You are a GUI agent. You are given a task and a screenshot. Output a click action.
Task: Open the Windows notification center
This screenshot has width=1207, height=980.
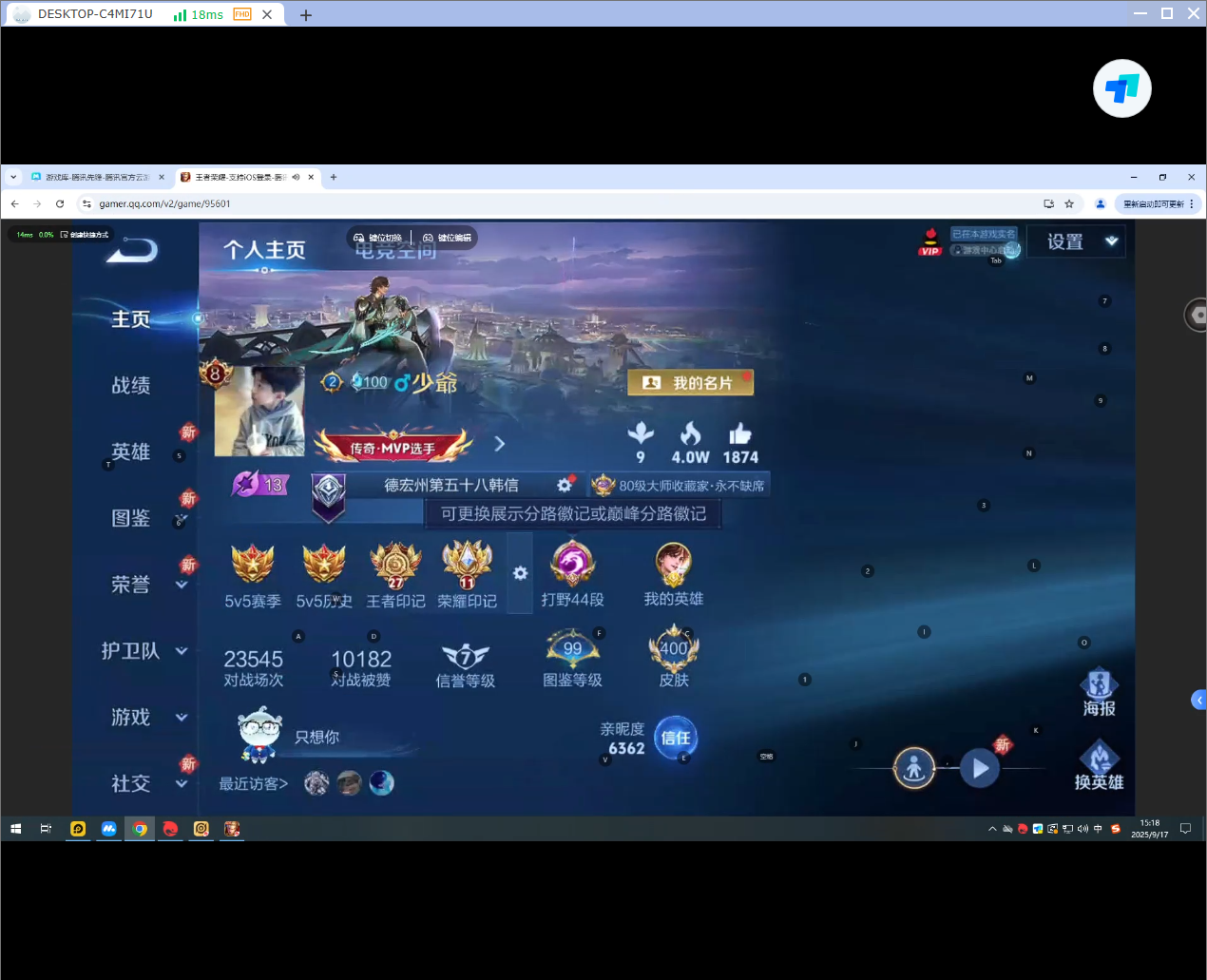(x=1185, y=829)
